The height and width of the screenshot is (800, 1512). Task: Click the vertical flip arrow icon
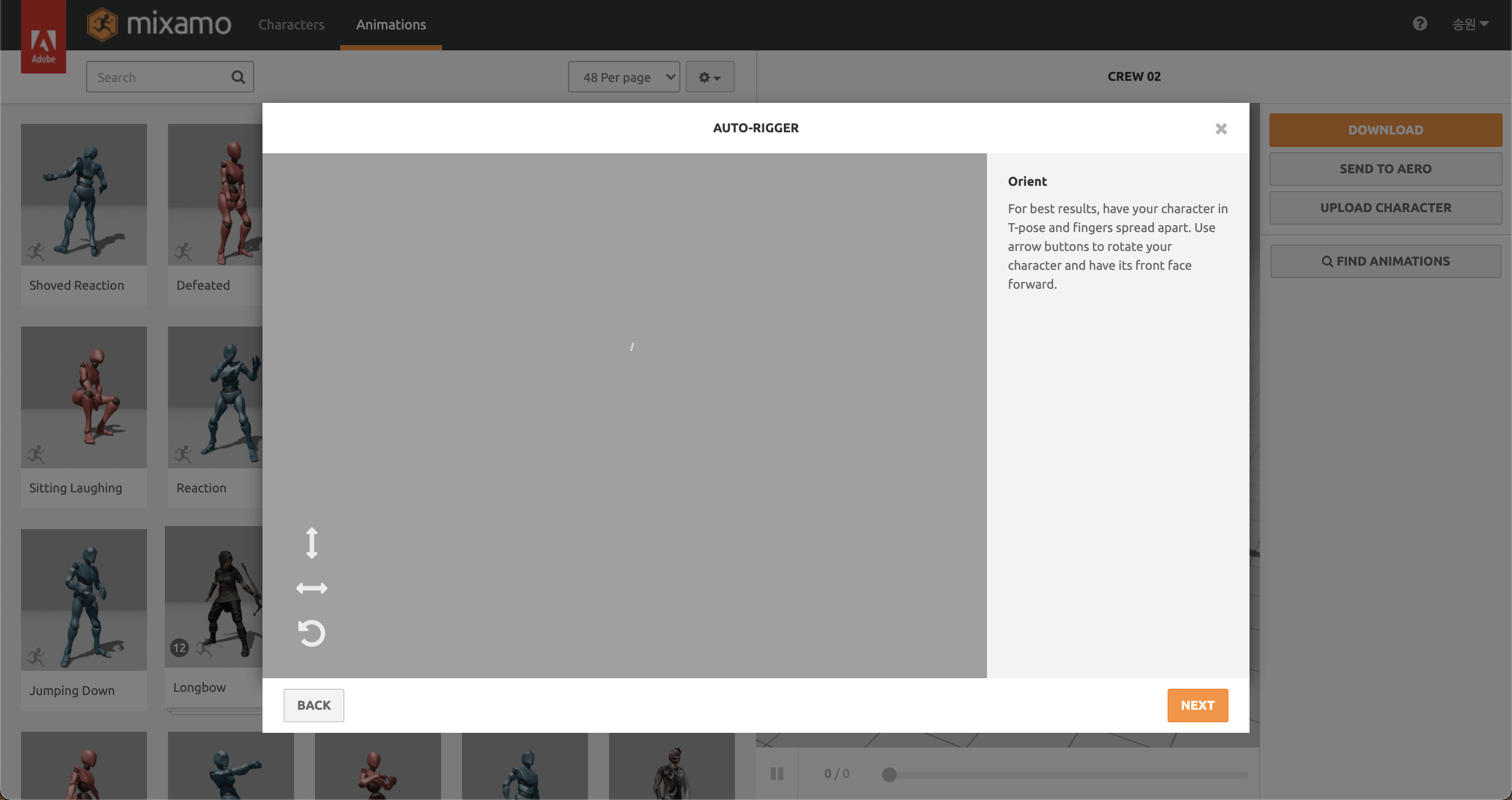tap(312, 543)
